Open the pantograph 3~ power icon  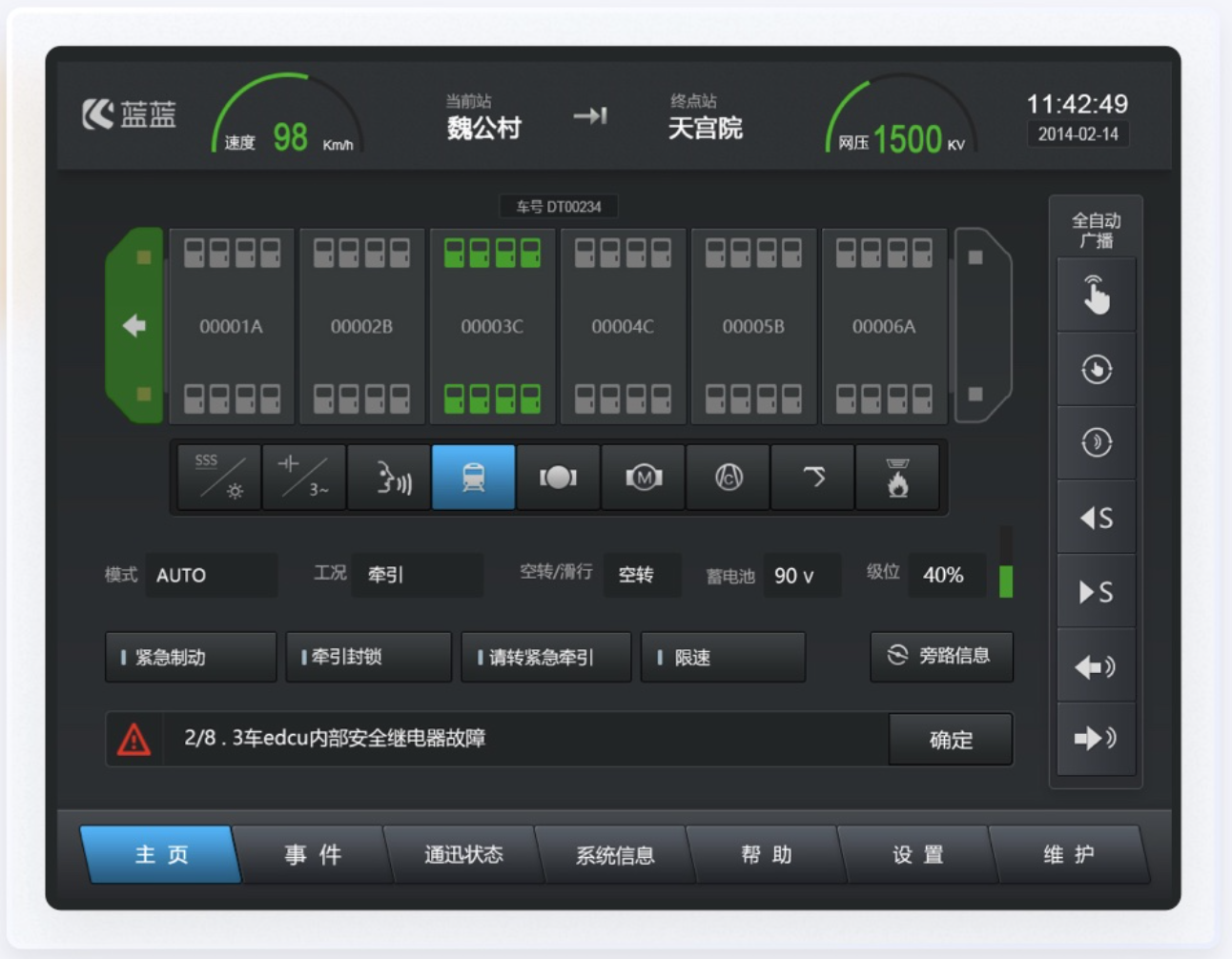(304, 477)
